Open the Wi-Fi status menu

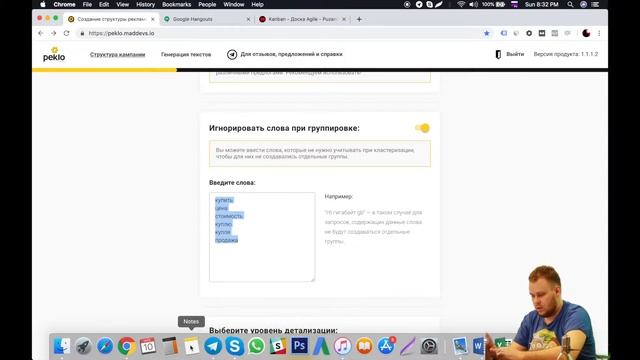(x=461, y=4)
